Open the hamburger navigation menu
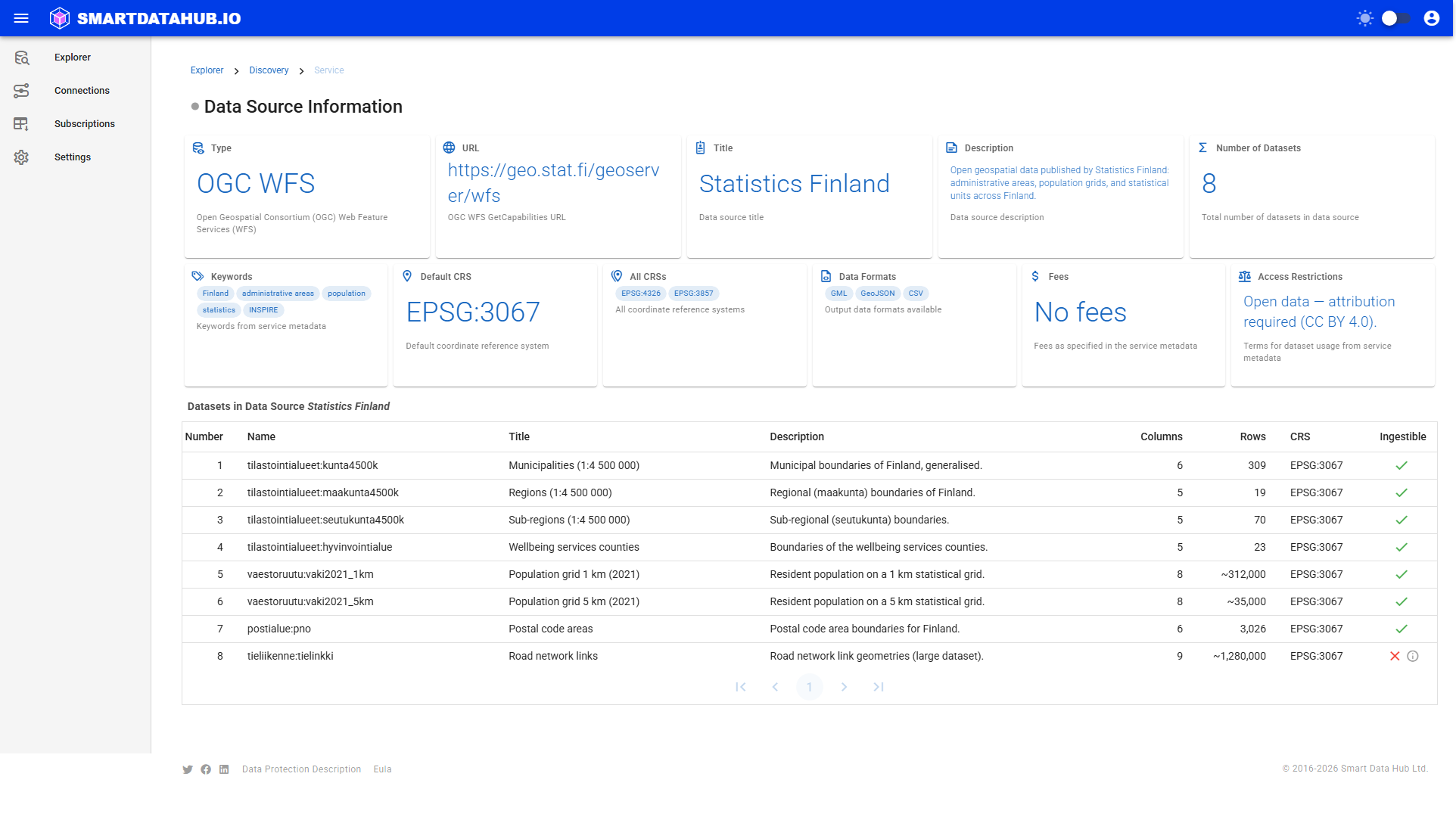The width and height of the screenshot is (1456, 817). click(x=21, y=18)
